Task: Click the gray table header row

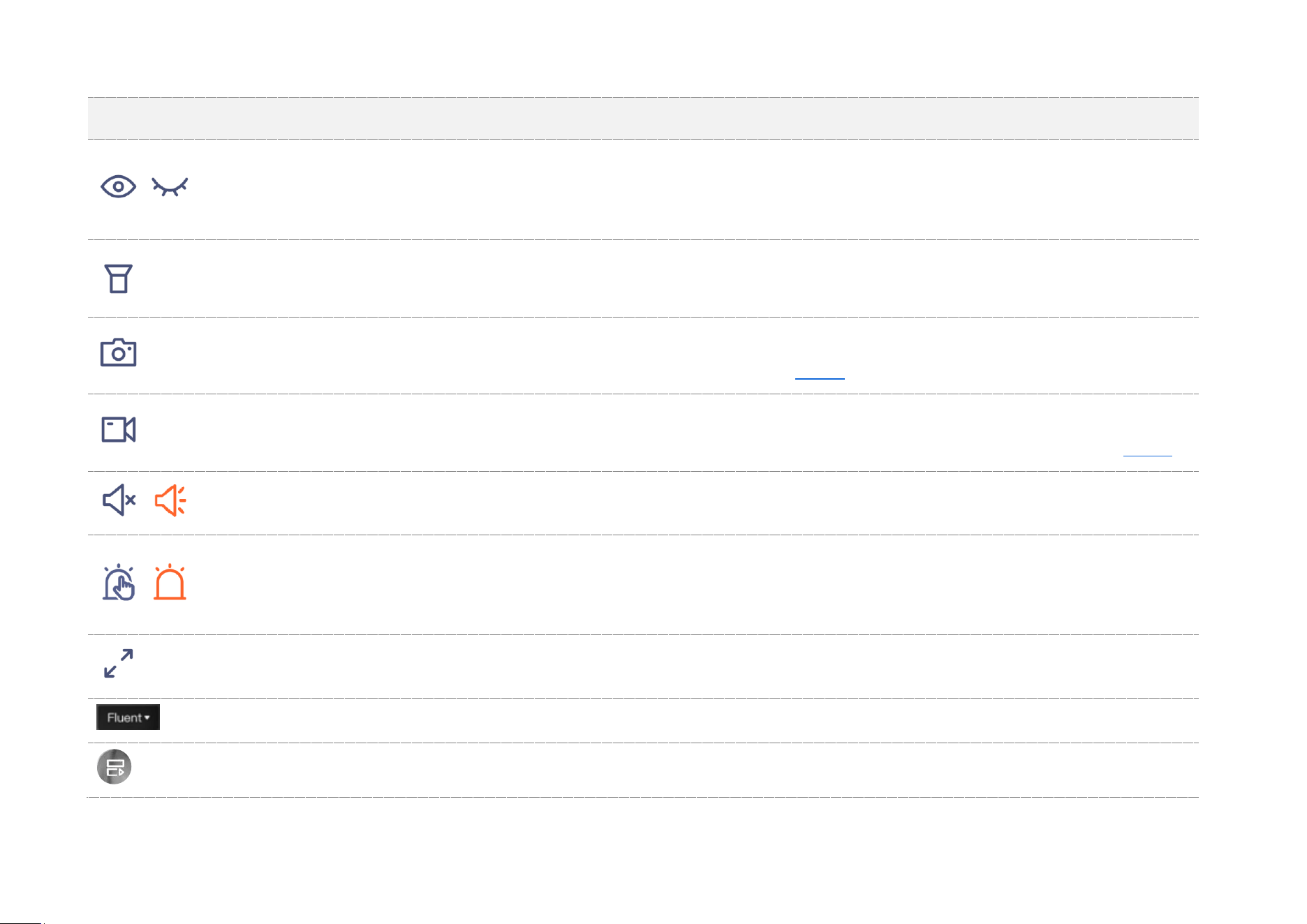Action: tap(643, 118)
